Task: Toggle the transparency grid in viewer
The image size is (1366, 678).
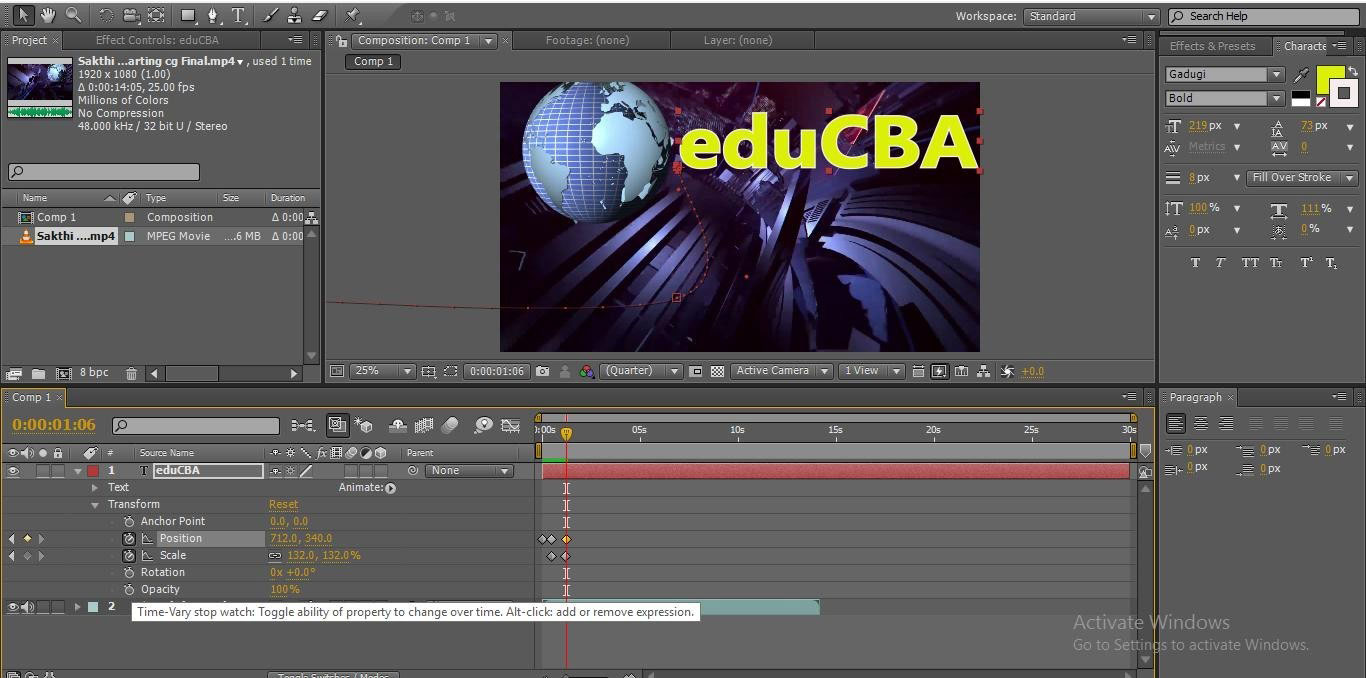Action: point(717,371)
